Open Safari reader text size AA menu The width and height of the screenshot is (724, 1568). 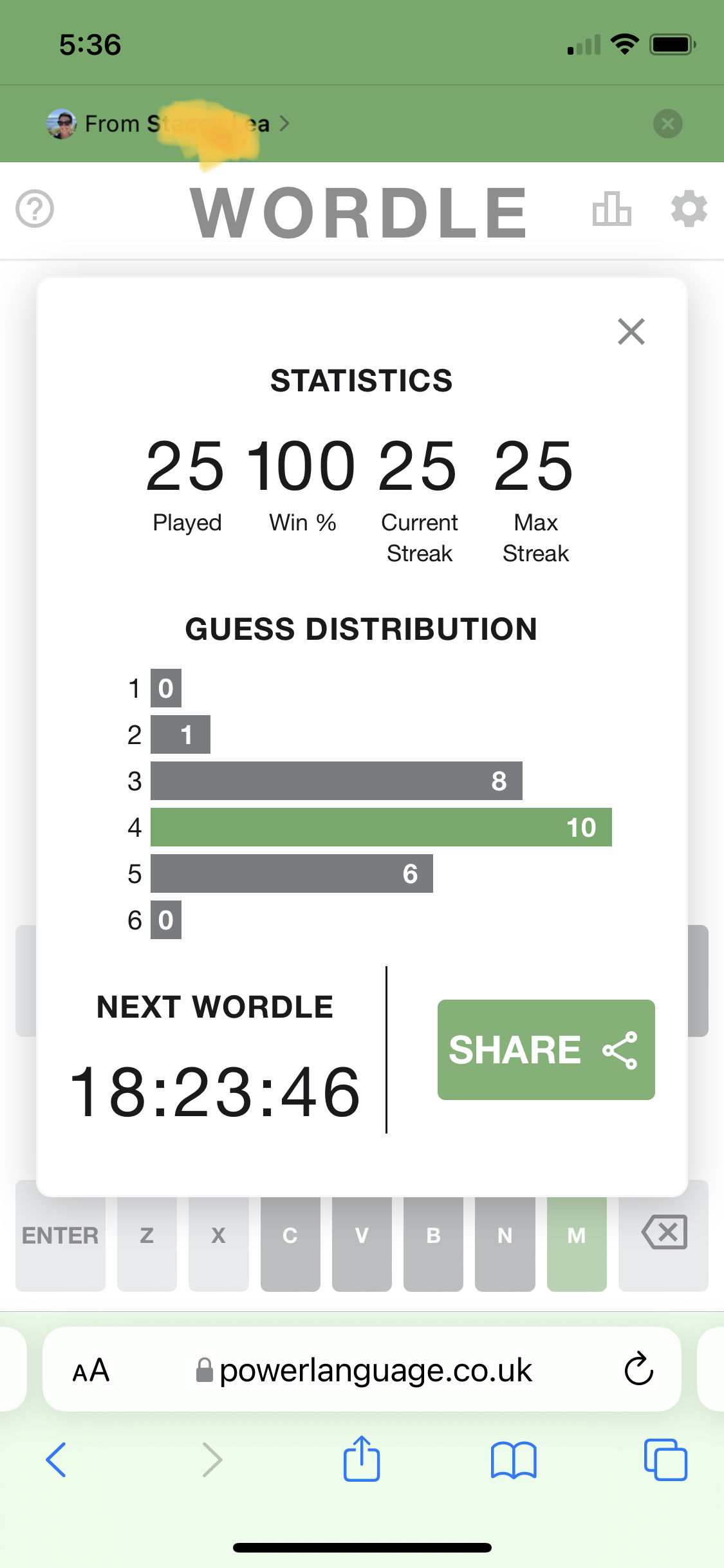coord(91,1370)
